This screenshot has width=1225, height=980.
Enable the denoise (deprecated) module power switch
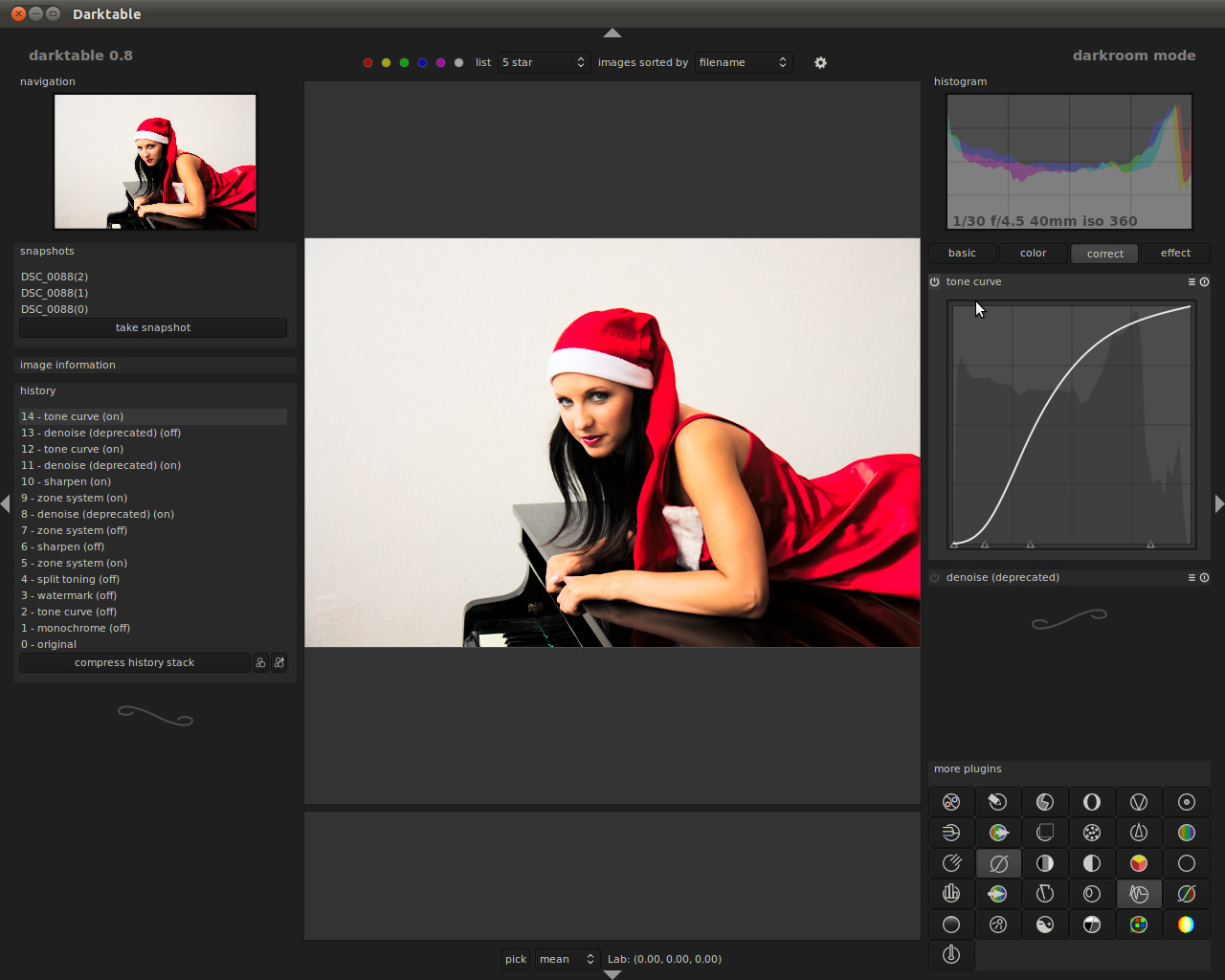click(x=935, y=578)
